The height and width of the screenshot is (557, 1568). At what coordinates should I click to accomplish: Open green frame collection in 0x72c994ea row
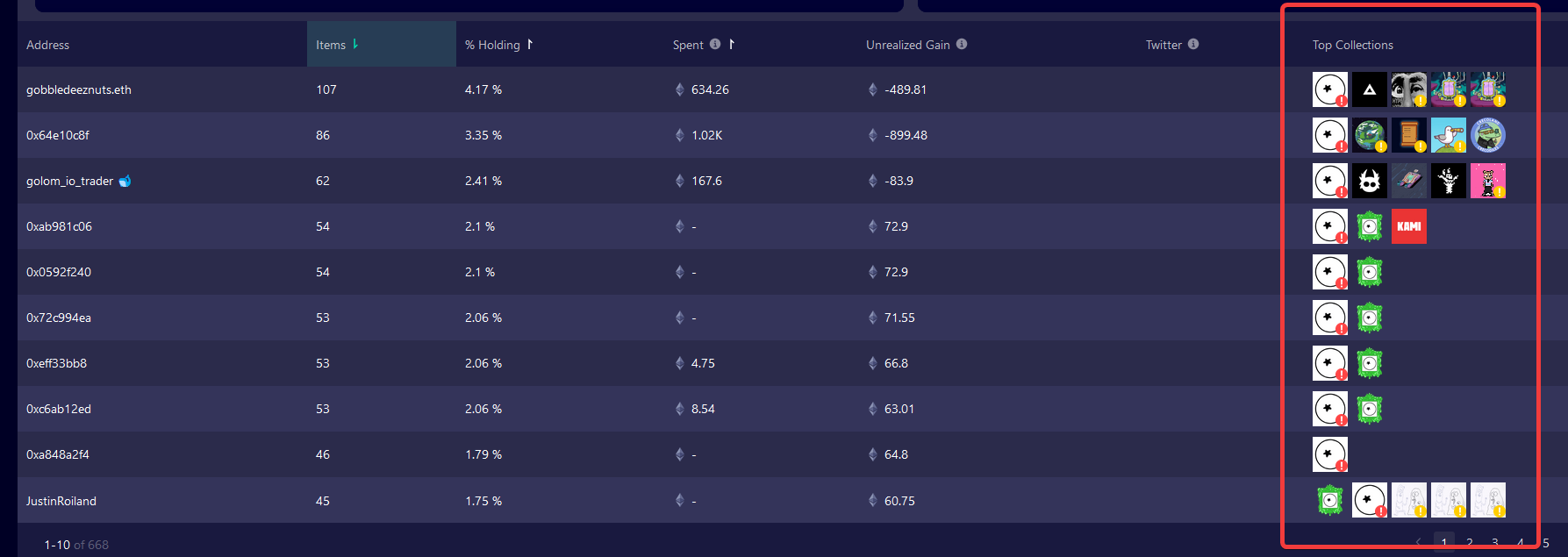tap(1369, 318)
